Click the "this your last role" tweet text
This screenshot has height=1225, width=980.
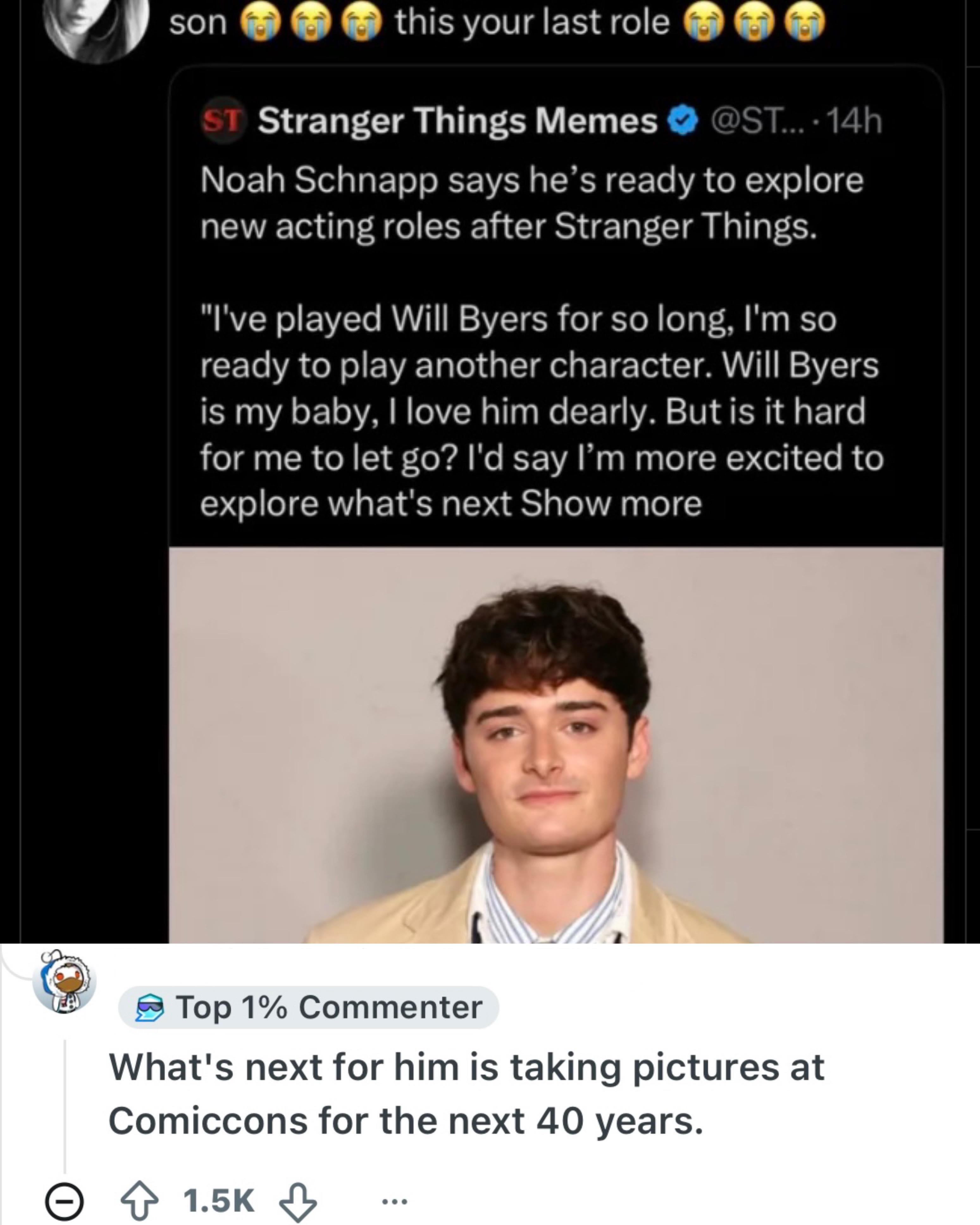coord(532,23)
